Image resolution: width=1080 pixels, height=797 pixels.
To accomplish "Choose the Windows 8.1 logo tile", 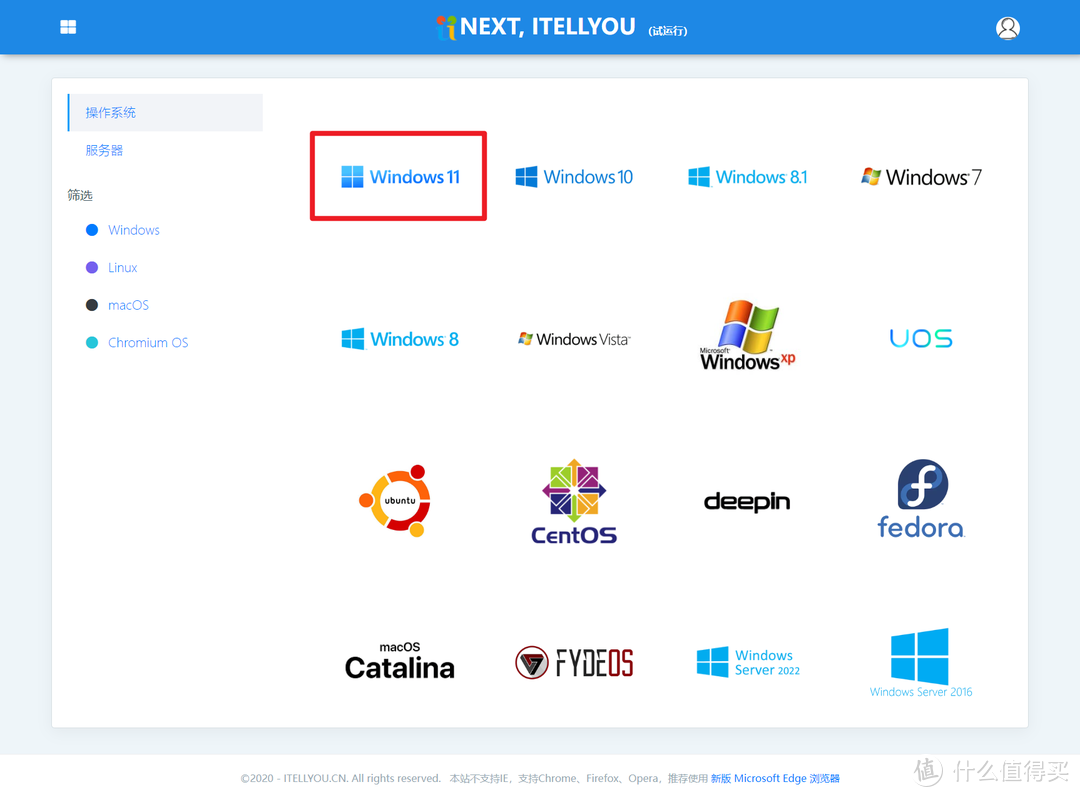I will click(747, 177).
